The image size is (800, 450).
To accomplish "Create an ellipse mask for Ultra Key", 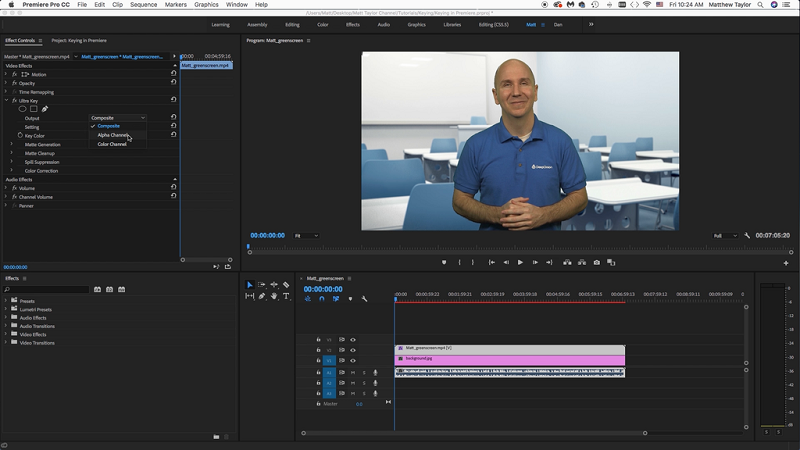I will [x=22, y=109].
